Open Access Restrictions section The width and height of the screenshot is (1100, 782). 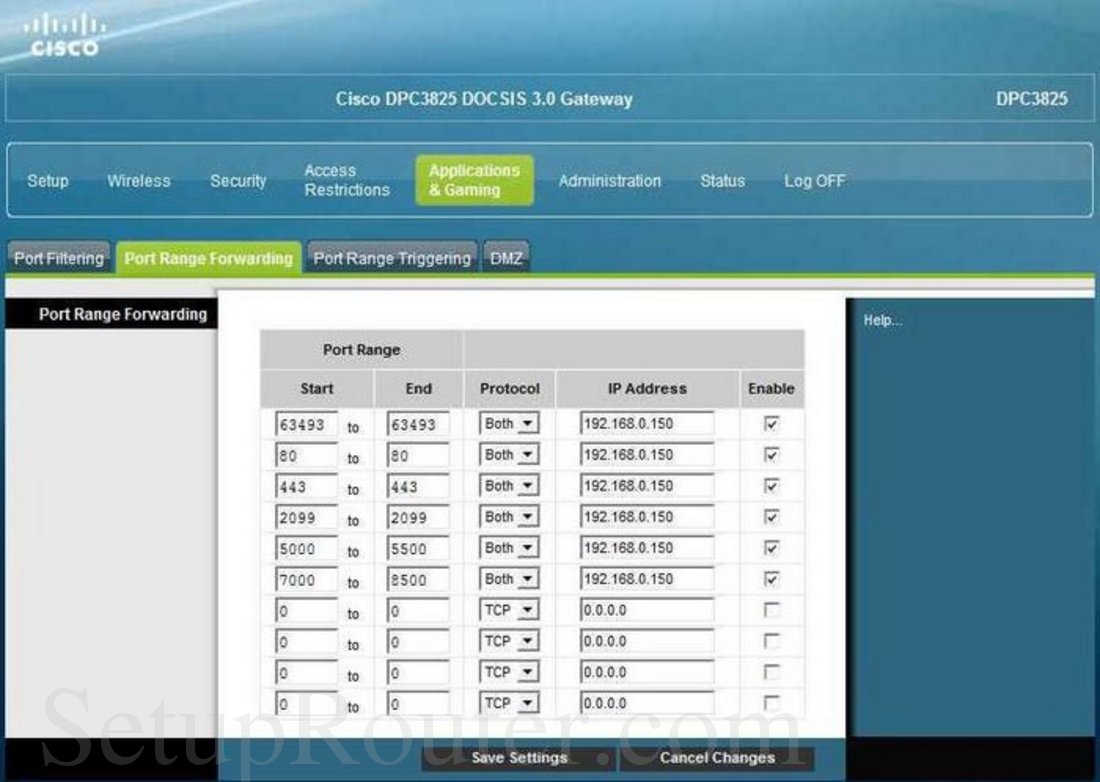click(346, 181)
